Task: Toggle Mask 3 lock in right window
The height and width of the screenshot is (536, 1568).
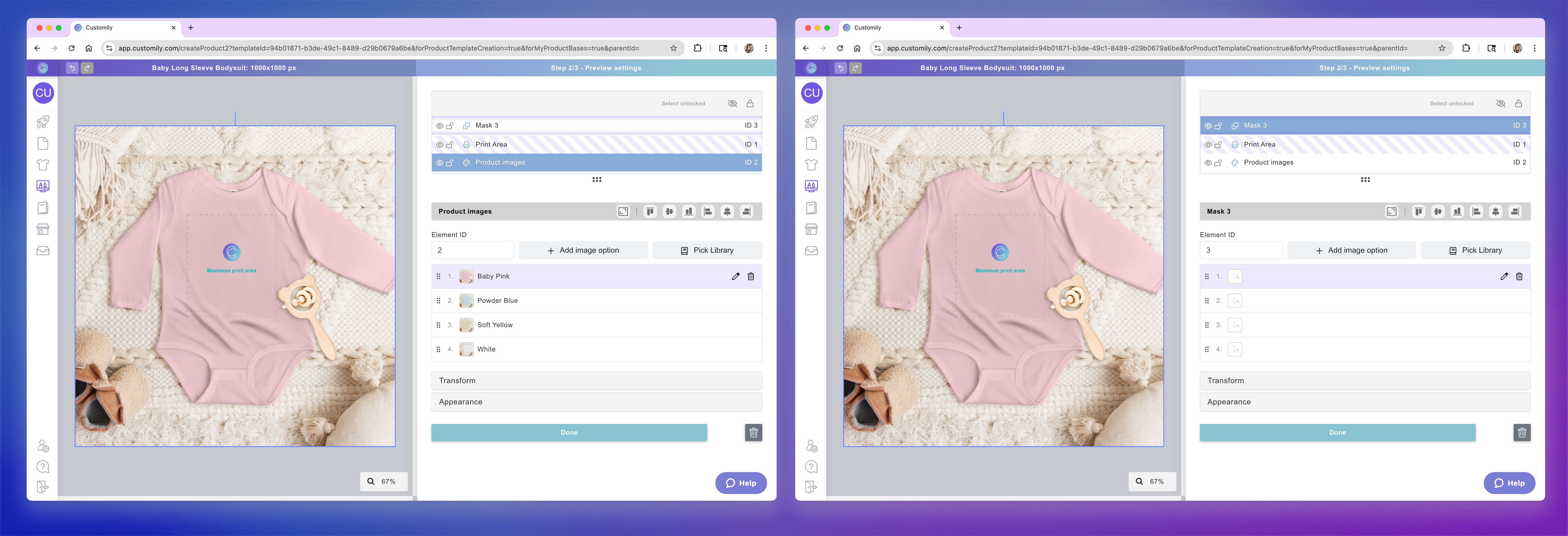Action: point(1218,126)
